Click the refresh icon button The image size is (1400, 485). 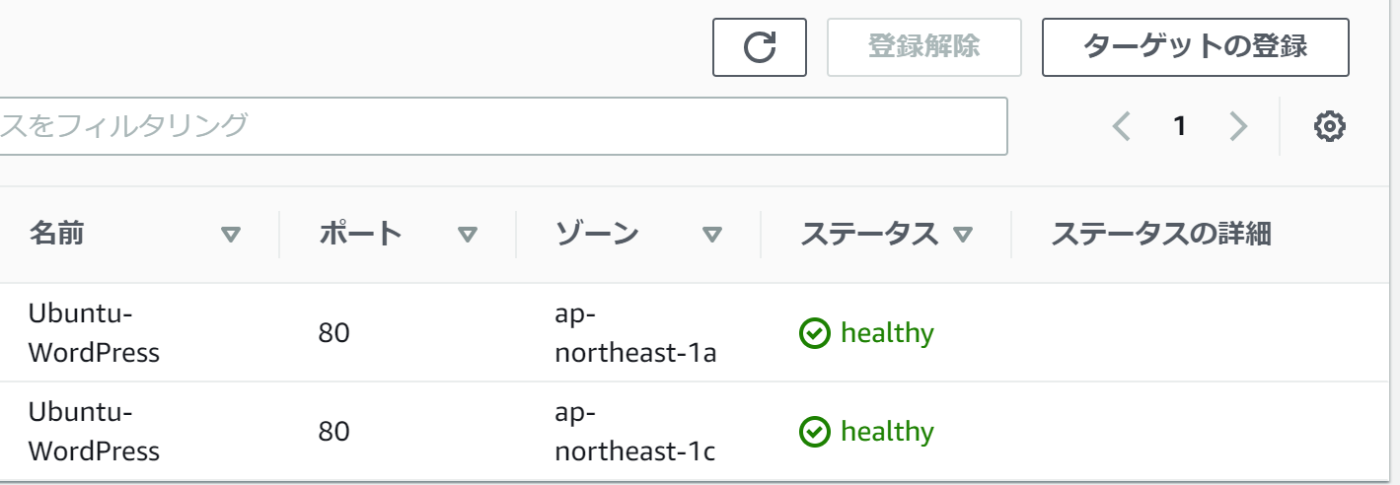click(759, 47)
